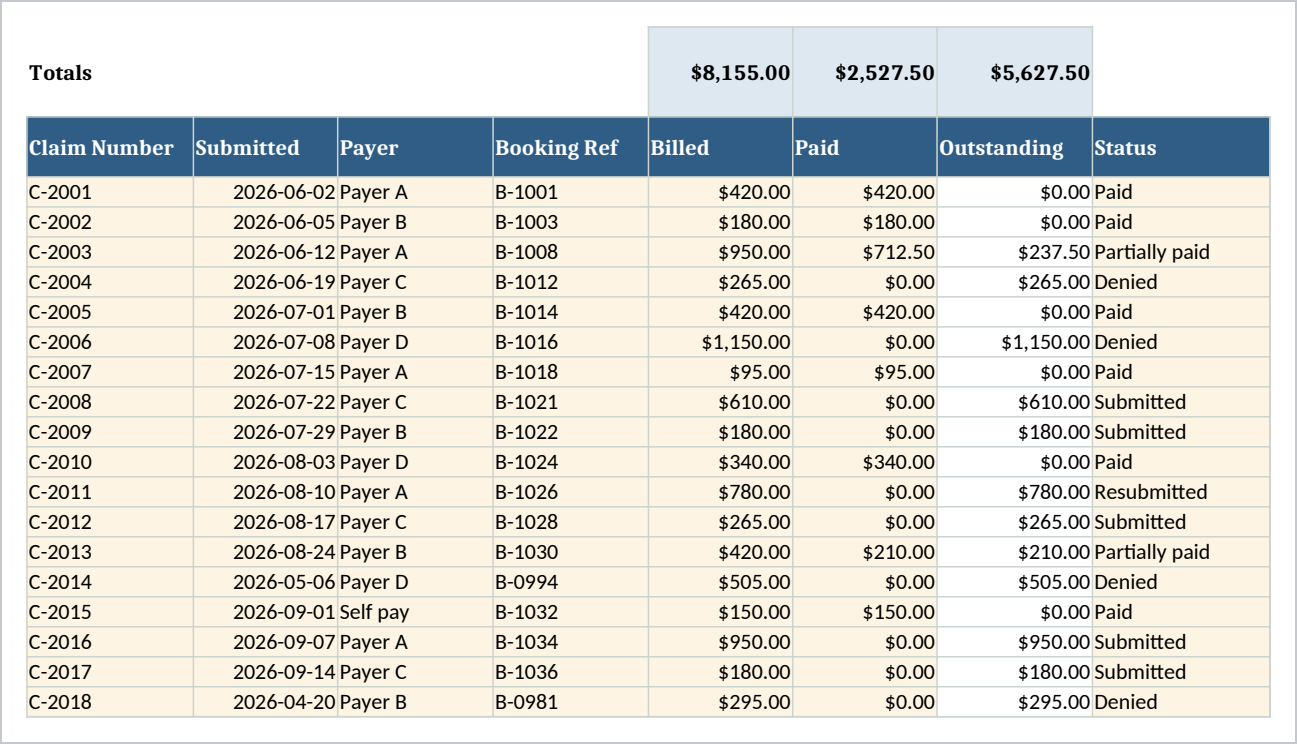Select the $610.00 billed amount

[x=720, y=402]
